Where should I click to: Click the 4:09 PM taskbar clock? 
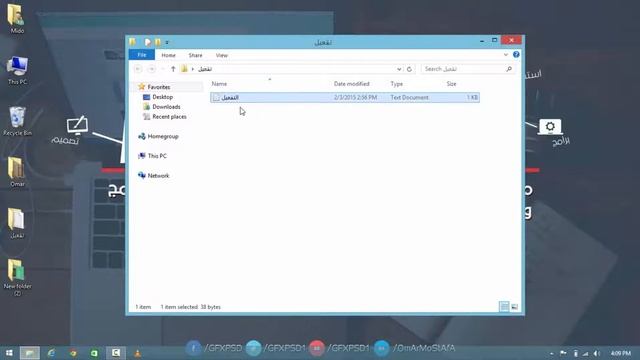621,353
